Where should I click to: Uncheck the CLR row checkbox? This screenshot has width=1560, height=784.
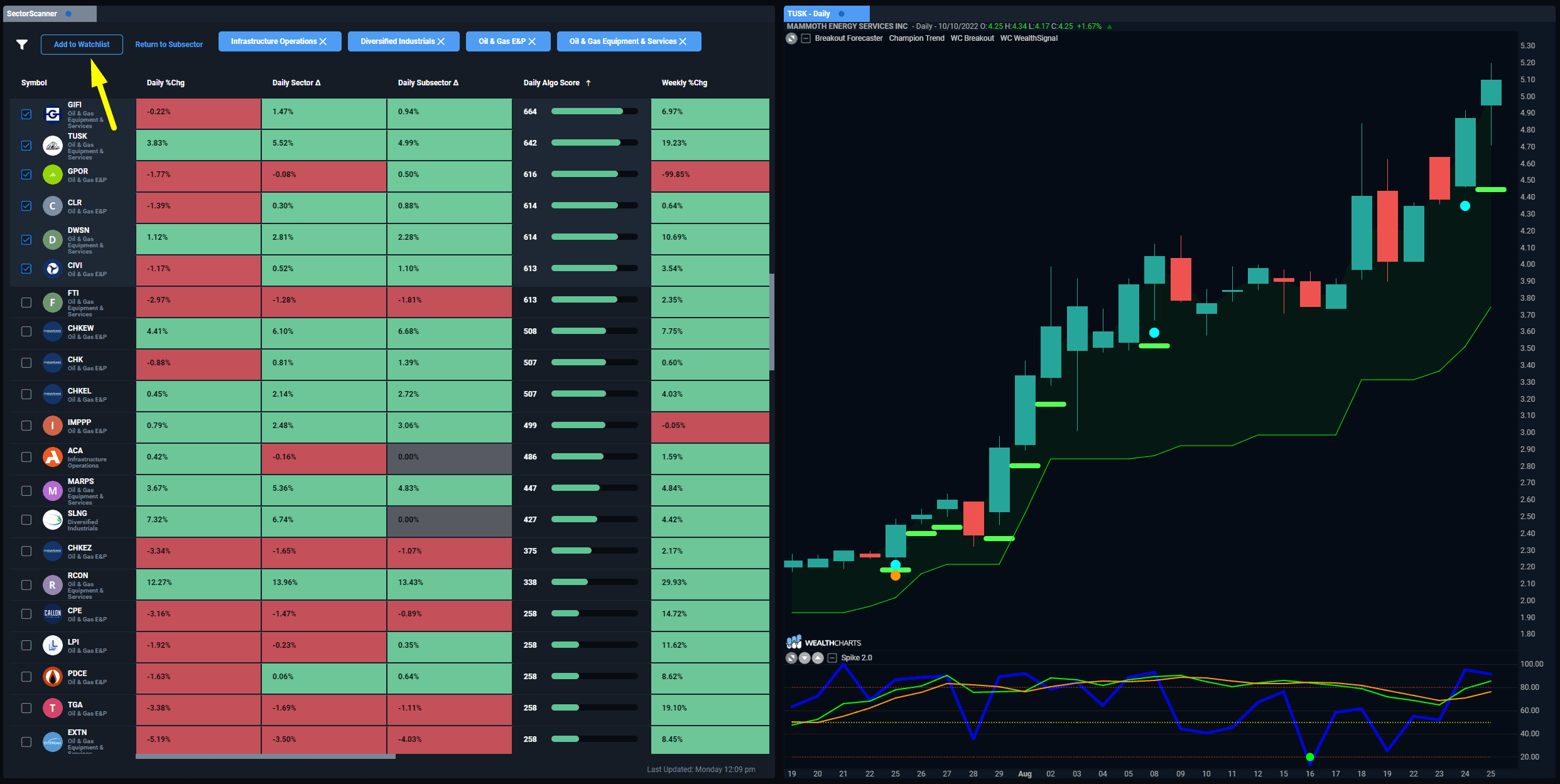click(x=26, y=206)
